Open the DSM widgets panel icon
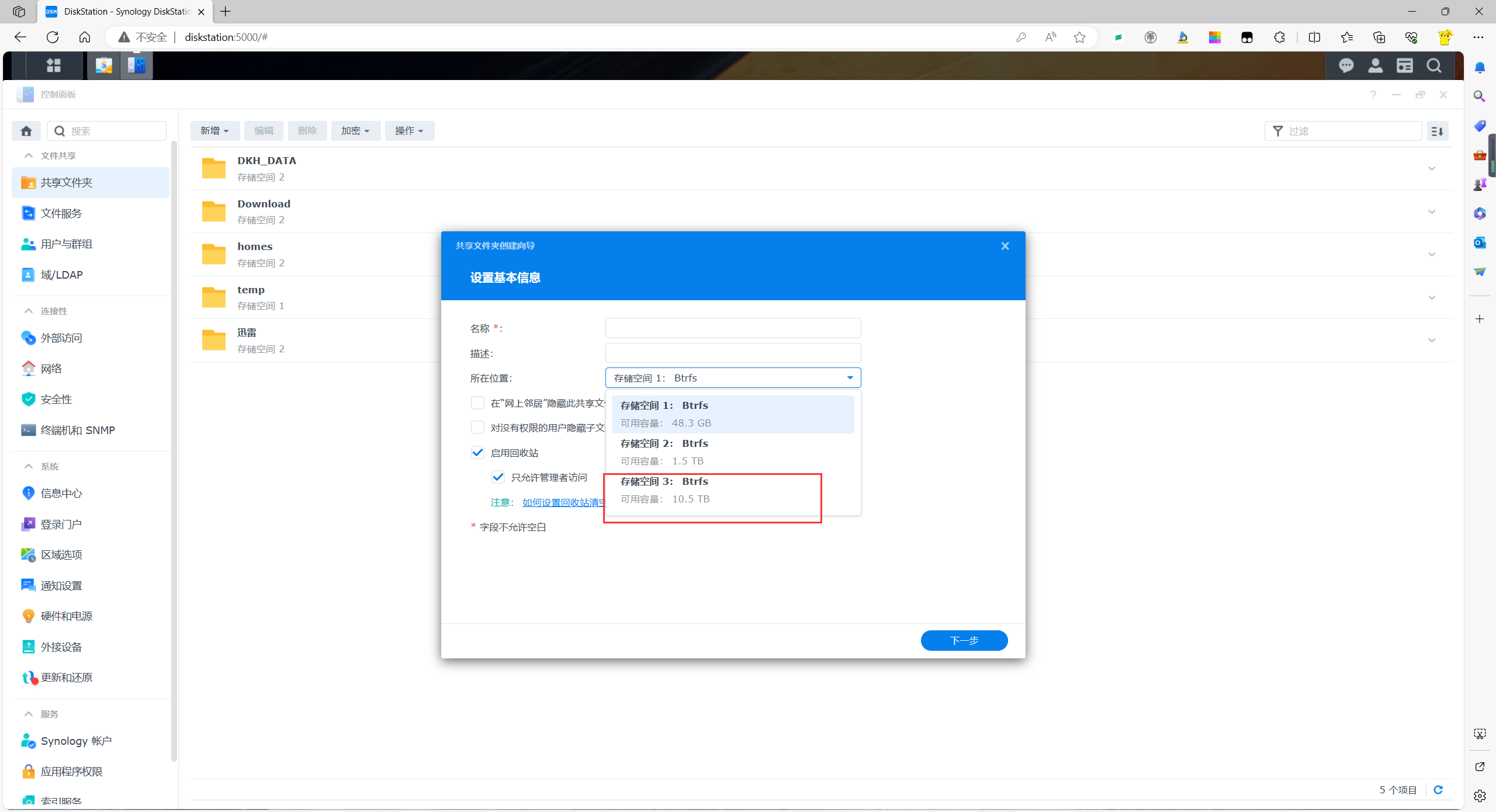The image size is (1496, 812). [1405, 65]
